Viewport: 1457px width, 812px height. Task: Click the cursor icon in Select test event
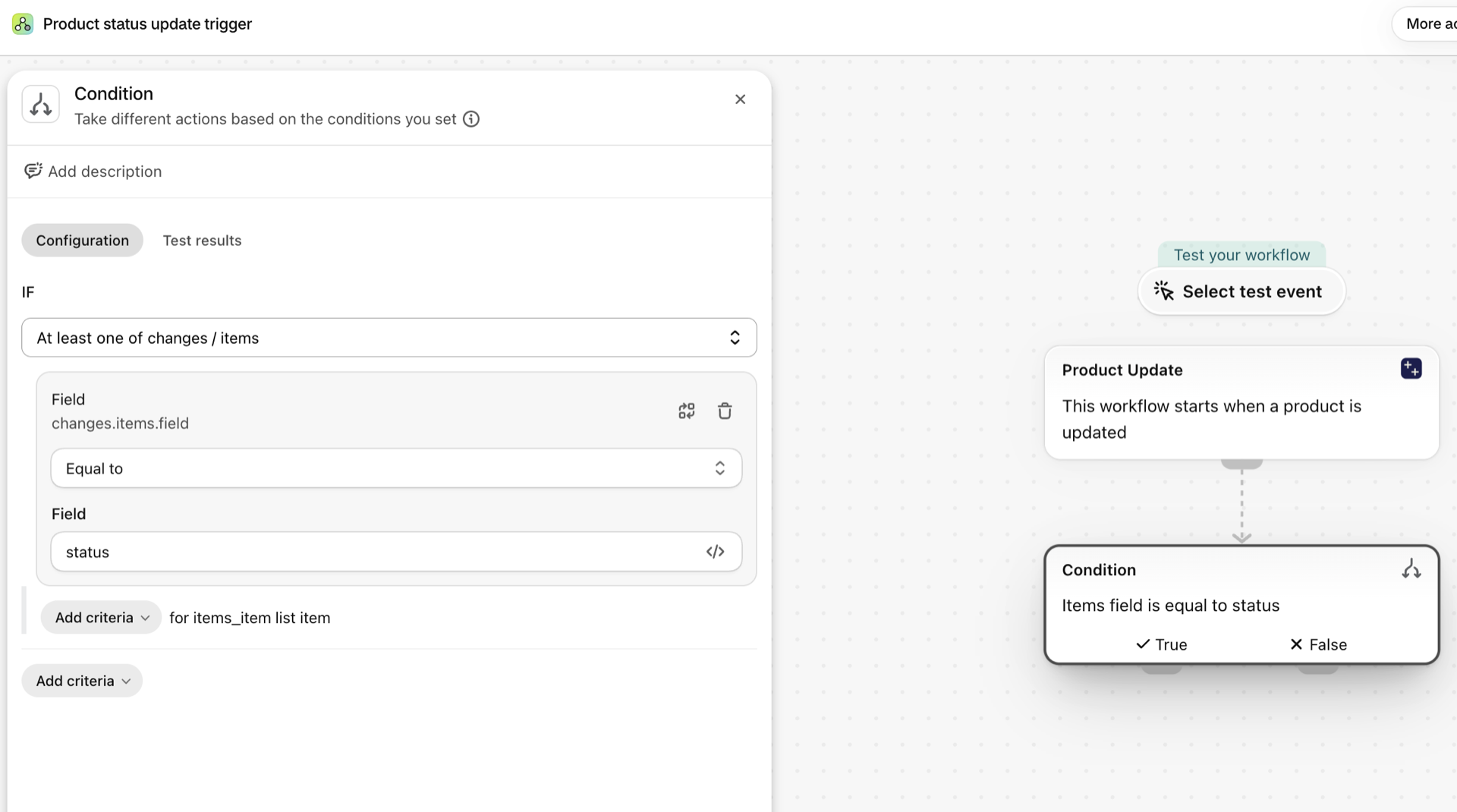(1164, 291)
